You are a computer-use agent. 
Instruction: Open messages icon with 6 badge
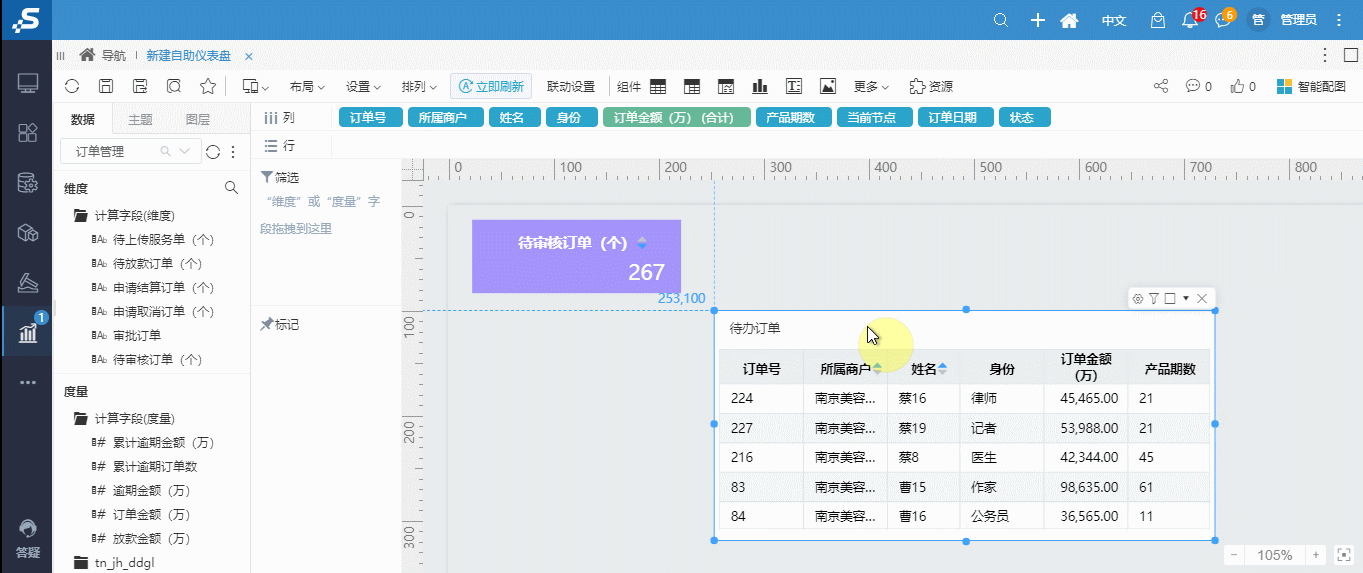1221,20
